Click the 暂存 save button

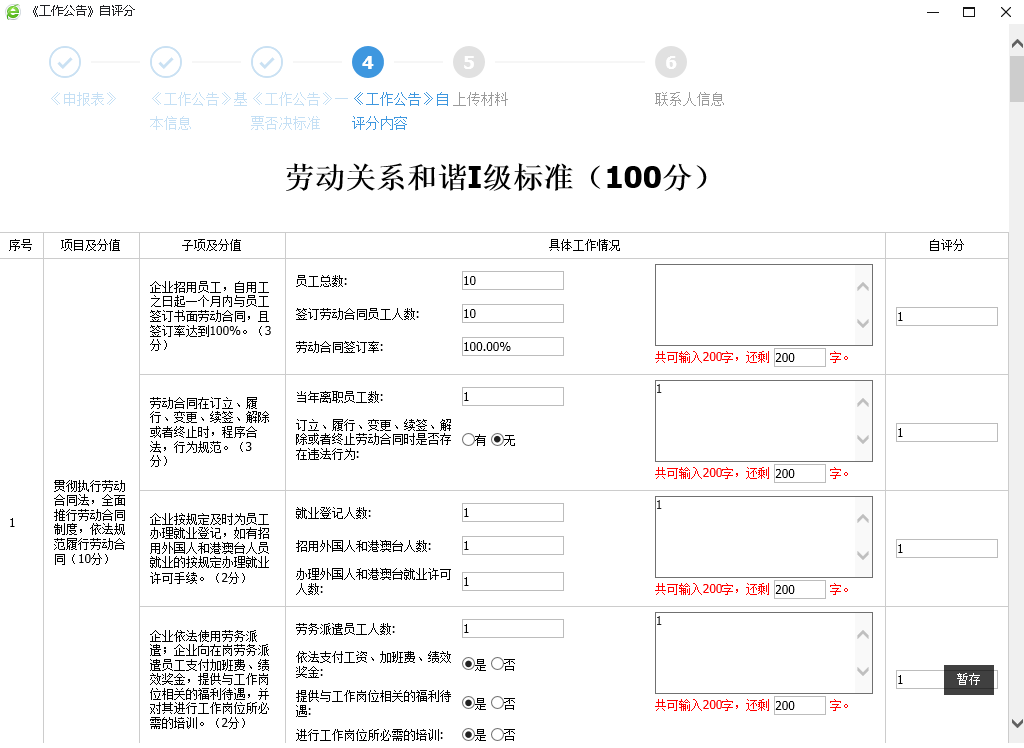[x=968, y=679]
